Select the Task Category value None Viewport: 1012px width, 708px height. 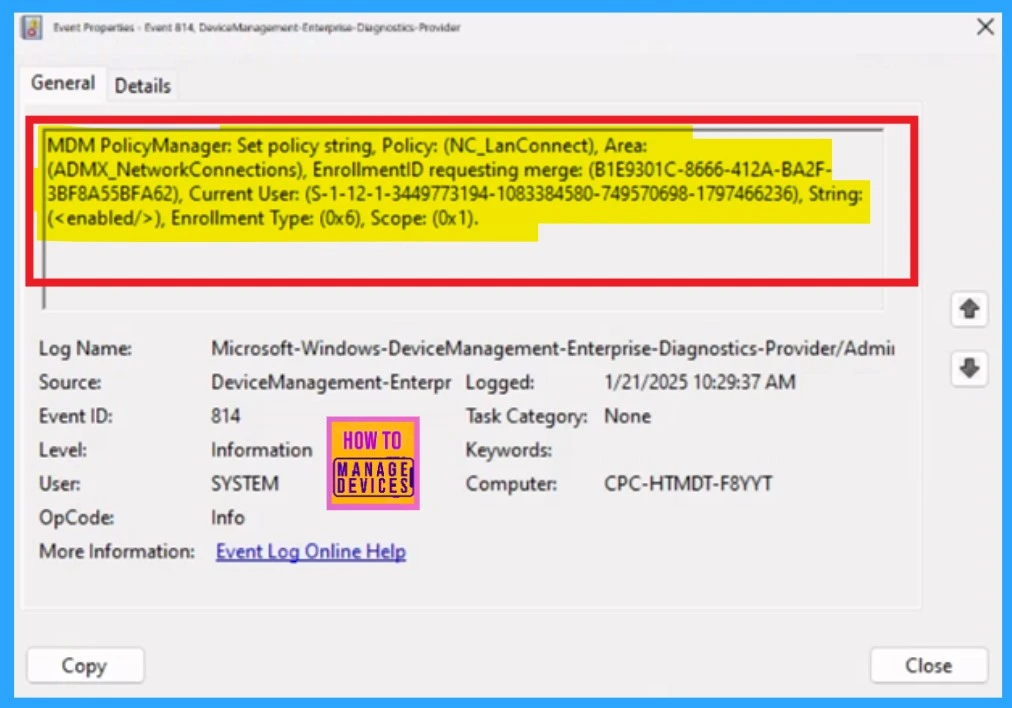627,416
